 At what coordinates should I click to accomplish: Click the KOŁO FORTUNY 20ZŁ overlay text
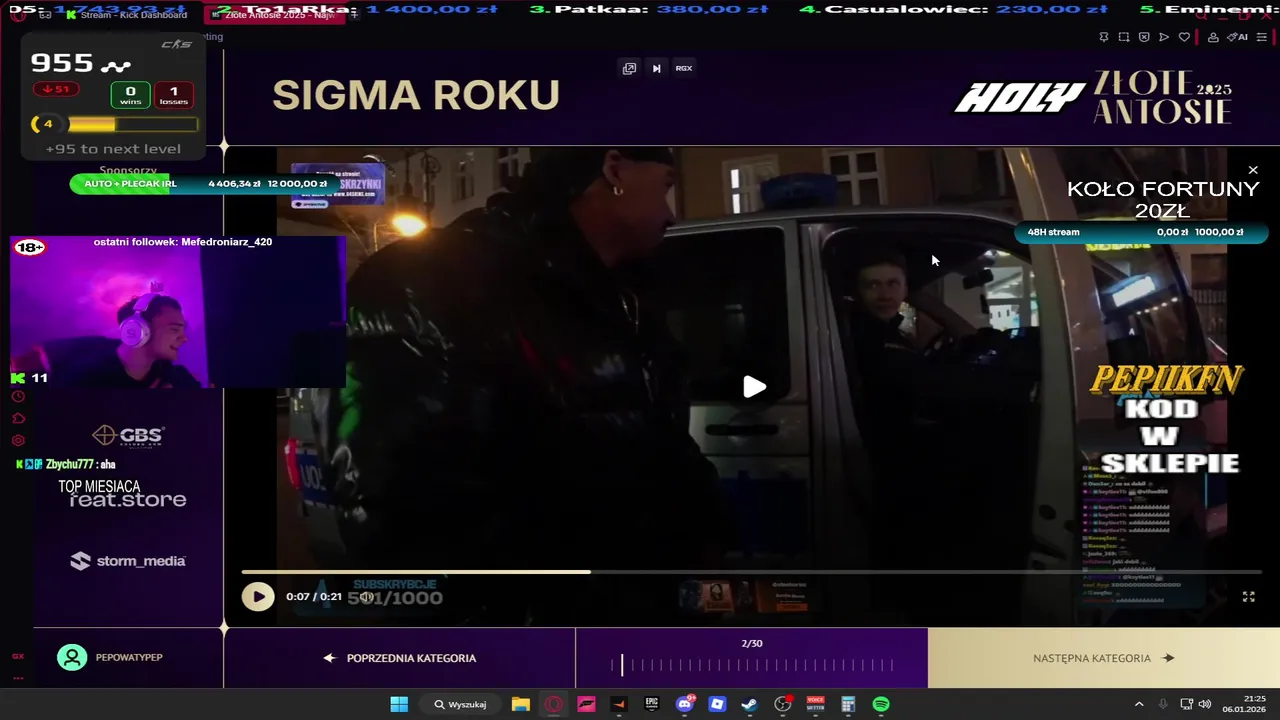[x=1162, y=200]
